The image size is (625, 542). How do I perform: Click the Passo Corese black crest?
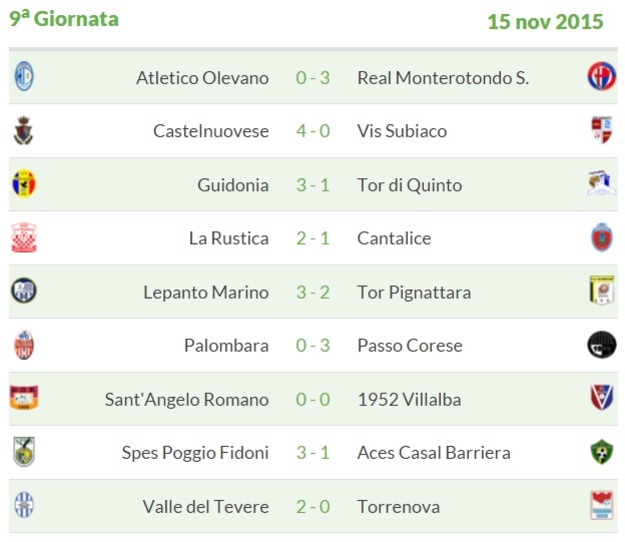(601, 345)
